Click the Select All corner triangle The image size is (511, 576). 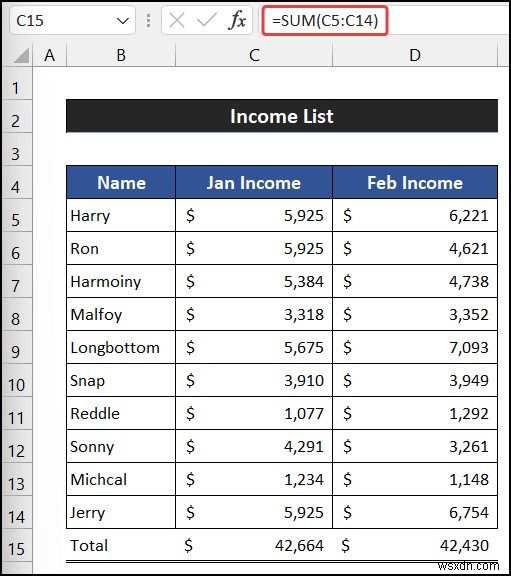tap(21, 55)
